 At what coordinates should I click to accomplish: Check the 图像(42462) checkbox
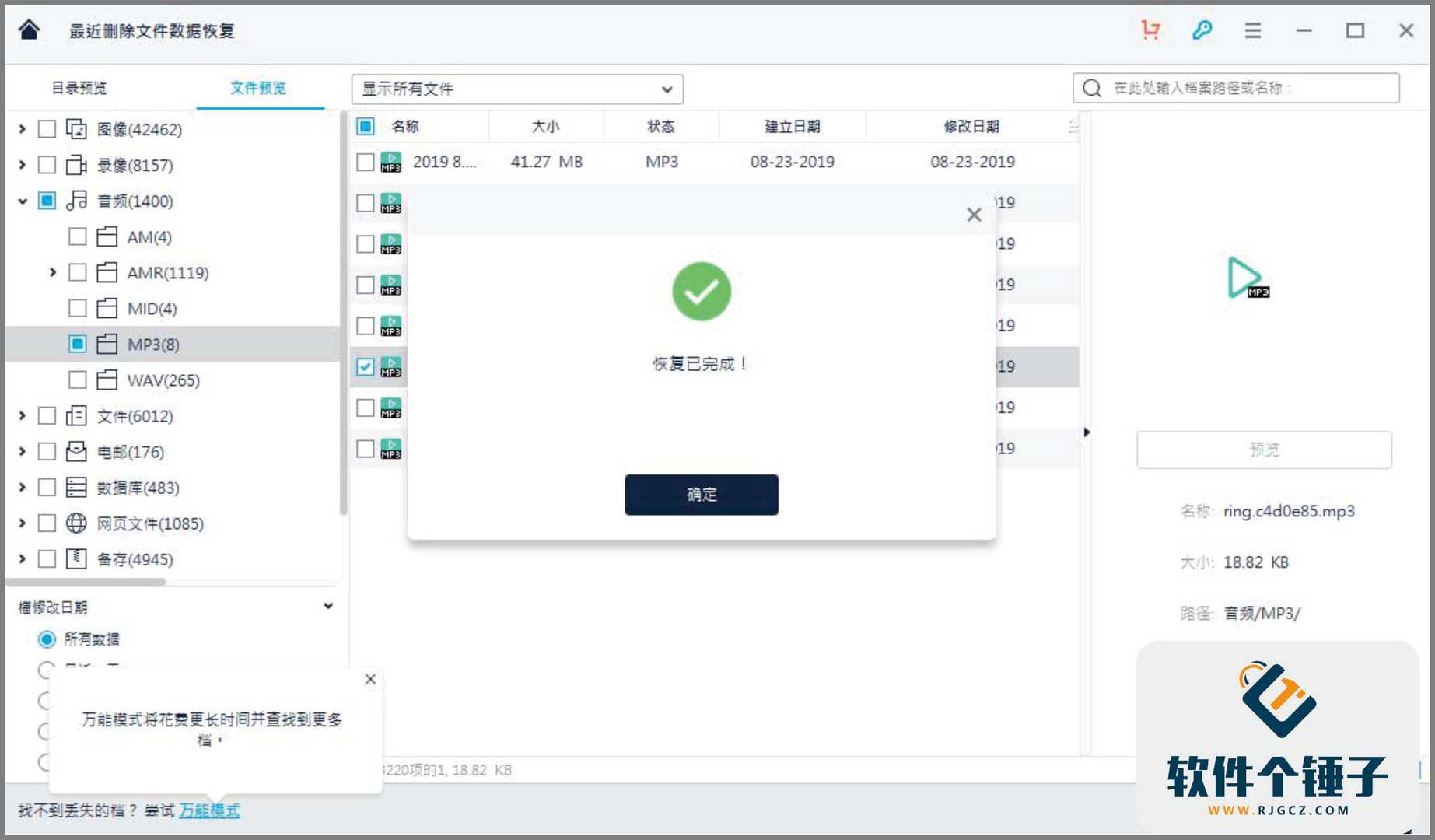click(x=47, y=129)
